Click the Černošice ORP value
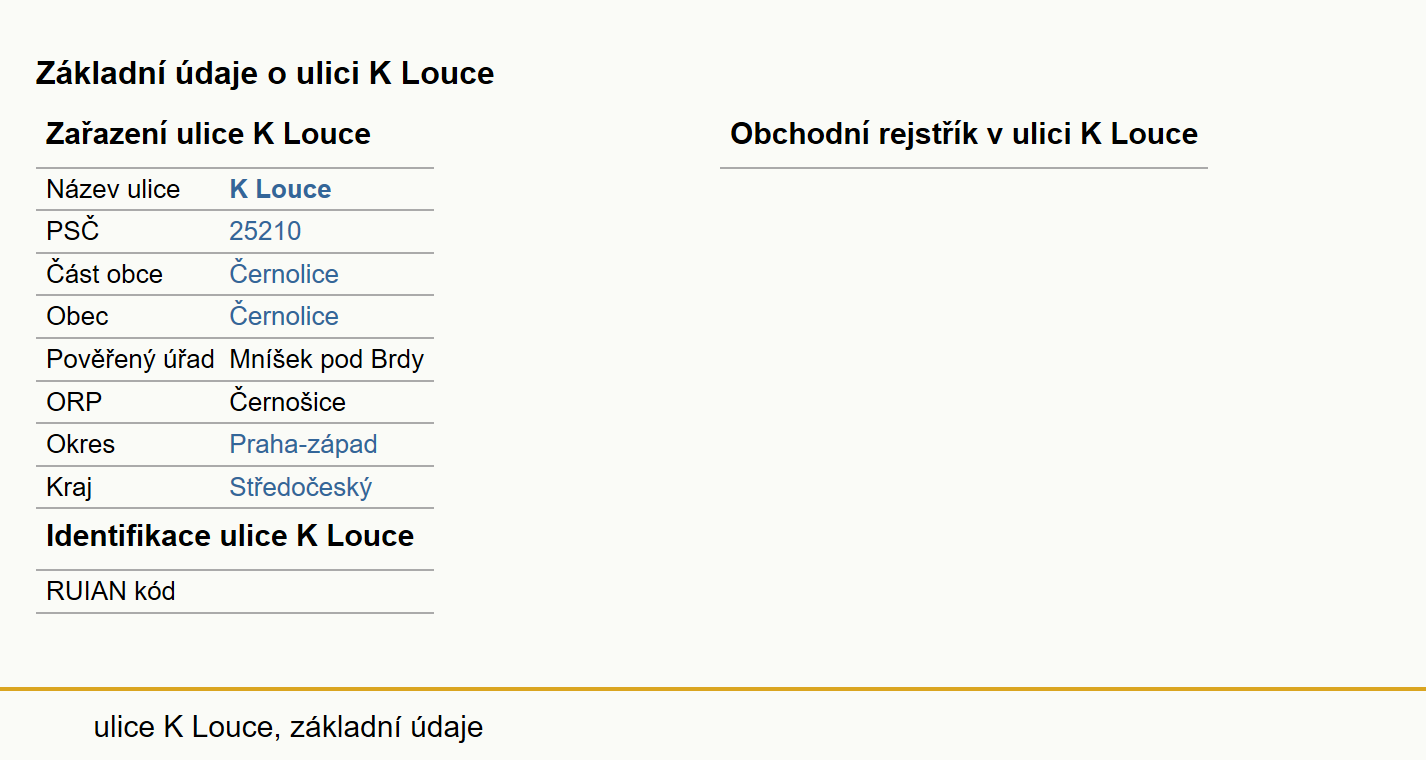The height and width of the screenshot is (760, 1426). 288,402
